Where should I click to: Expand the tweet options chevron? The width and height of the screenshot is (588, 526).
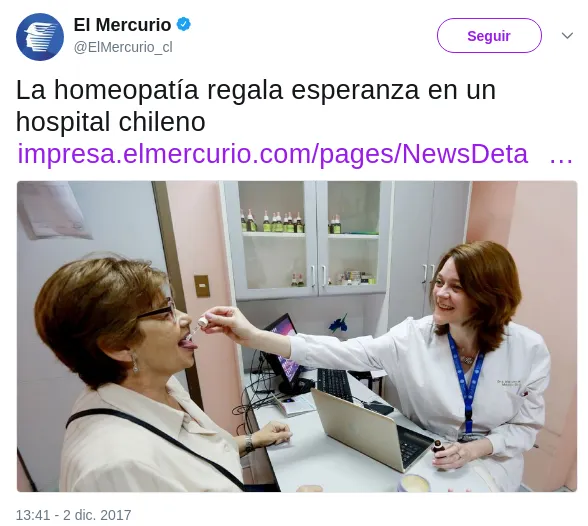pos(567,36)
